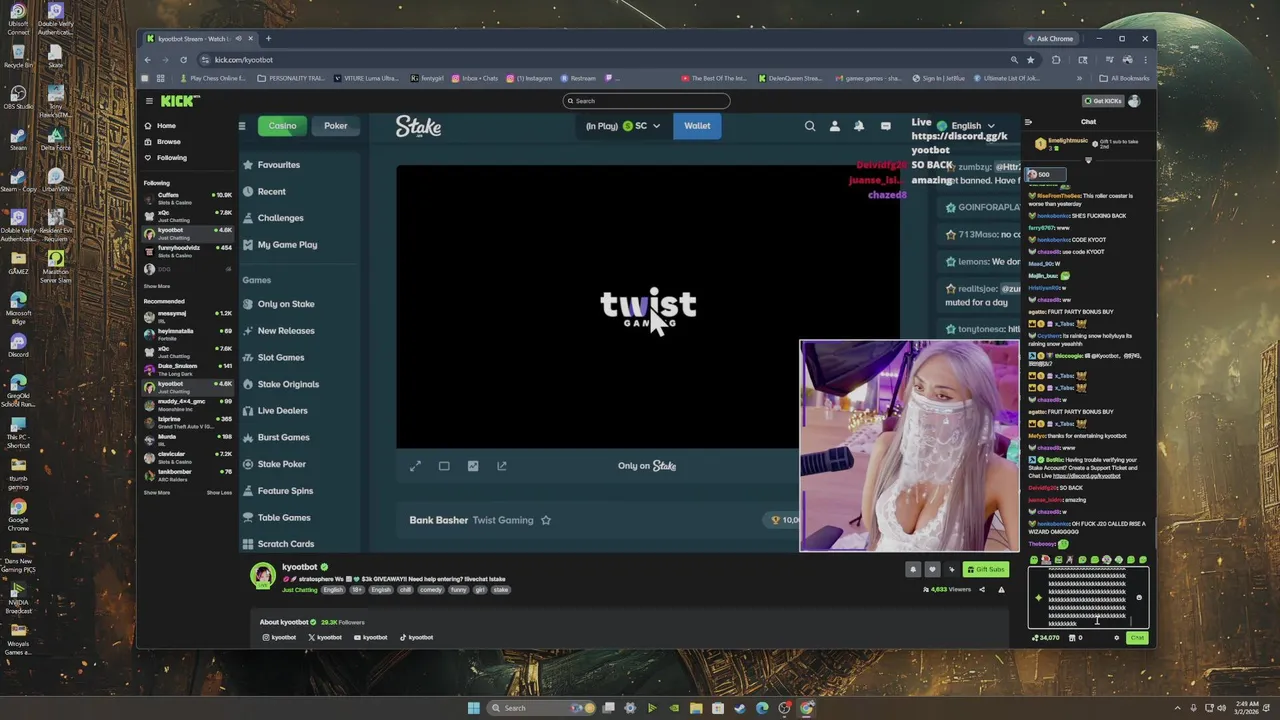Collapse Recommended list with Show Less

click(219, 493)
